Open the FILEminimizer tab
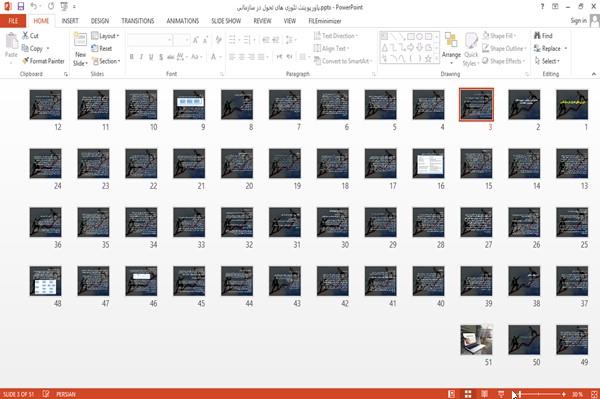The width and height of the screenshot is (600, 399). point(325,21)
